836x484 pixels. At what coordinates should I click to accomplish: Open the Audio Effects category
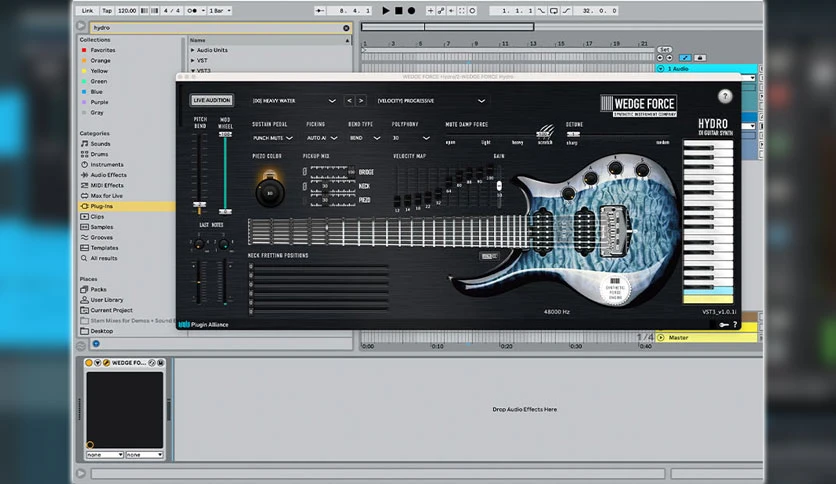point(108,175)
